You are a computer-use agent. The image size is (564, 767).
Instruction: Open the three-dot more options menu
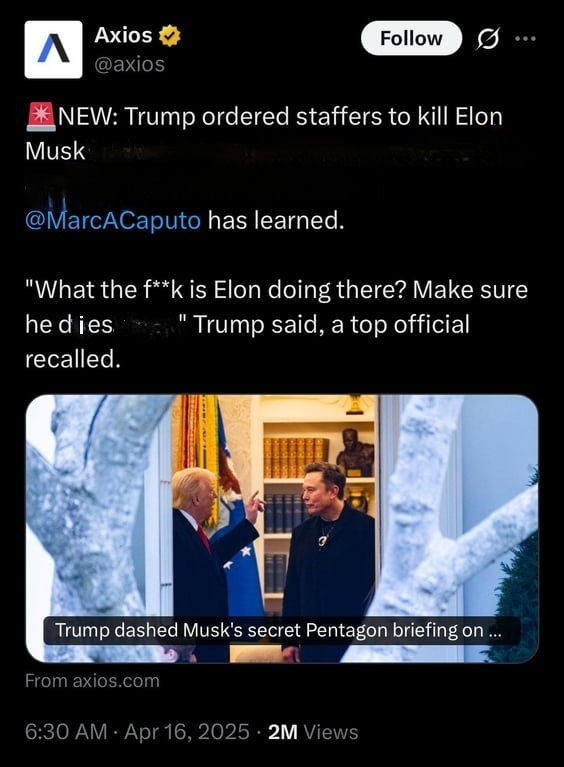coord(526,38)
